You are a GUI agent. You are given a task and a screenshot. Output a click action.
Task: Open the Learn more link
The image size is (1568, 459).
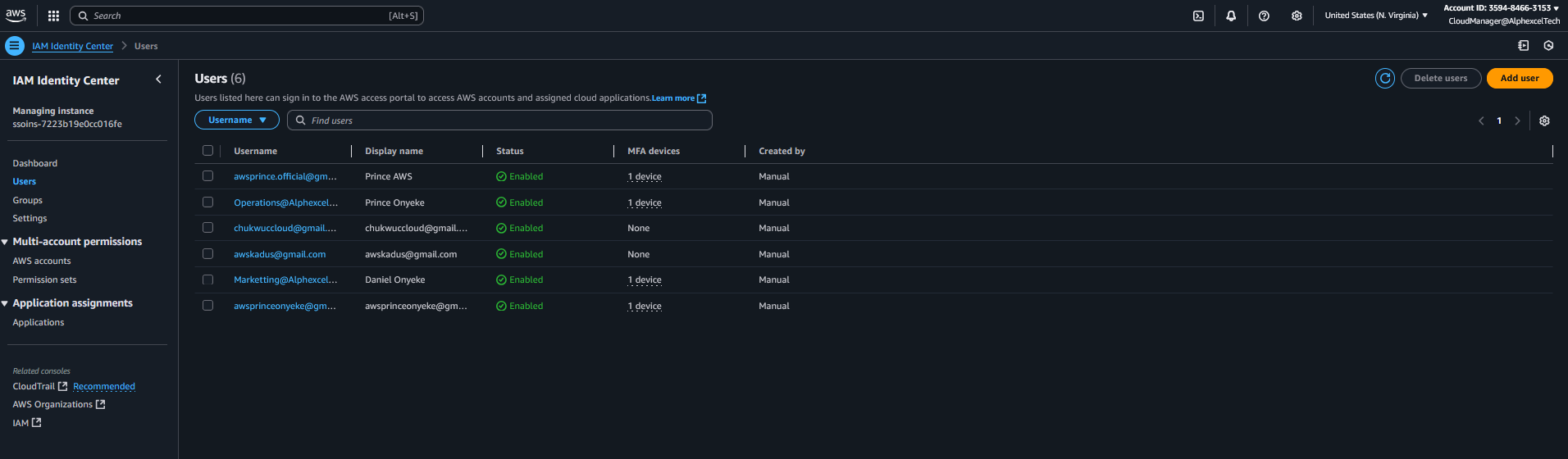pyautogui.click(x=673, y=98)
